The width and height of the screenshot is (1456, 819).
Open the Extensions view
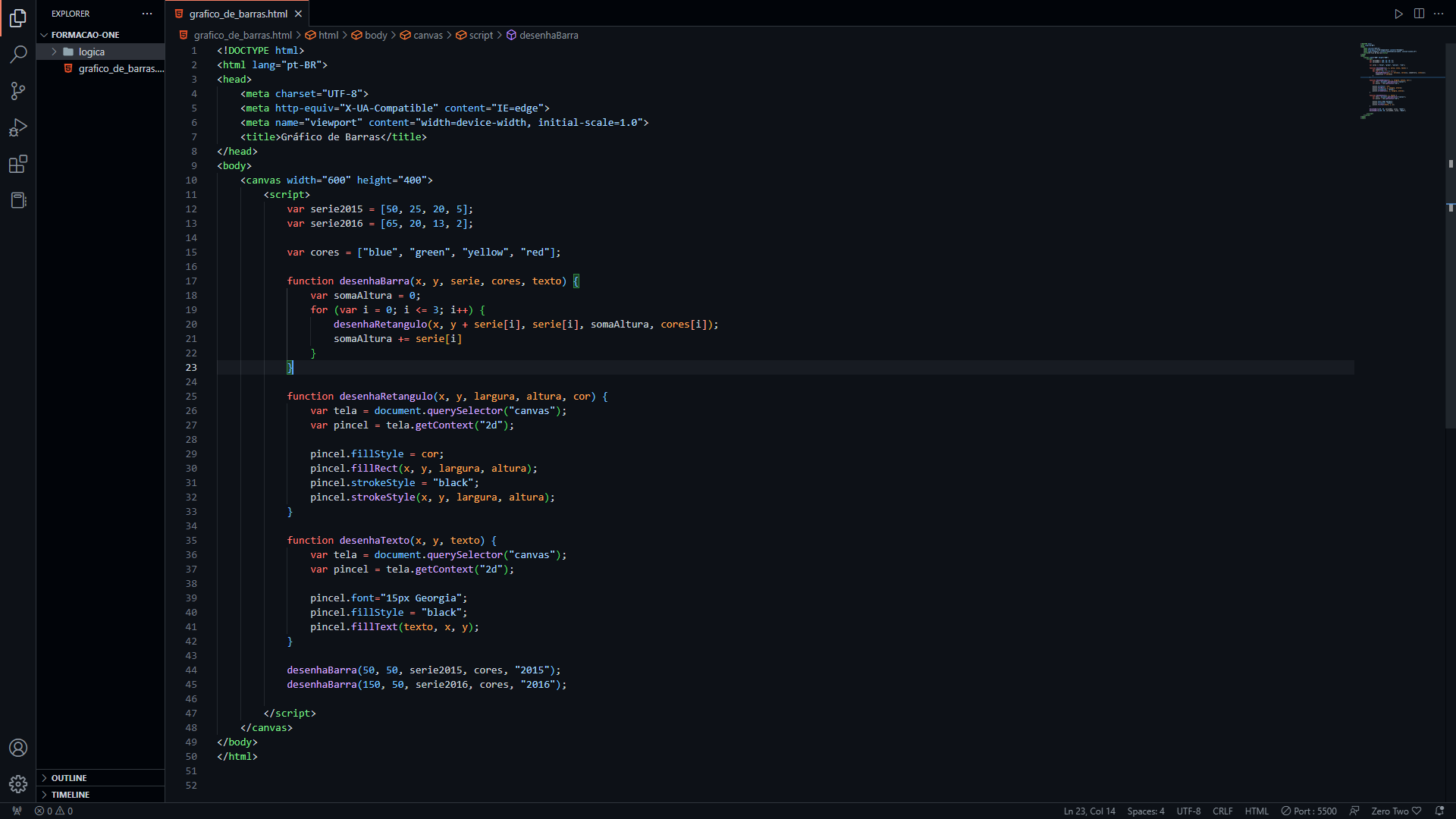coord(18,164)
